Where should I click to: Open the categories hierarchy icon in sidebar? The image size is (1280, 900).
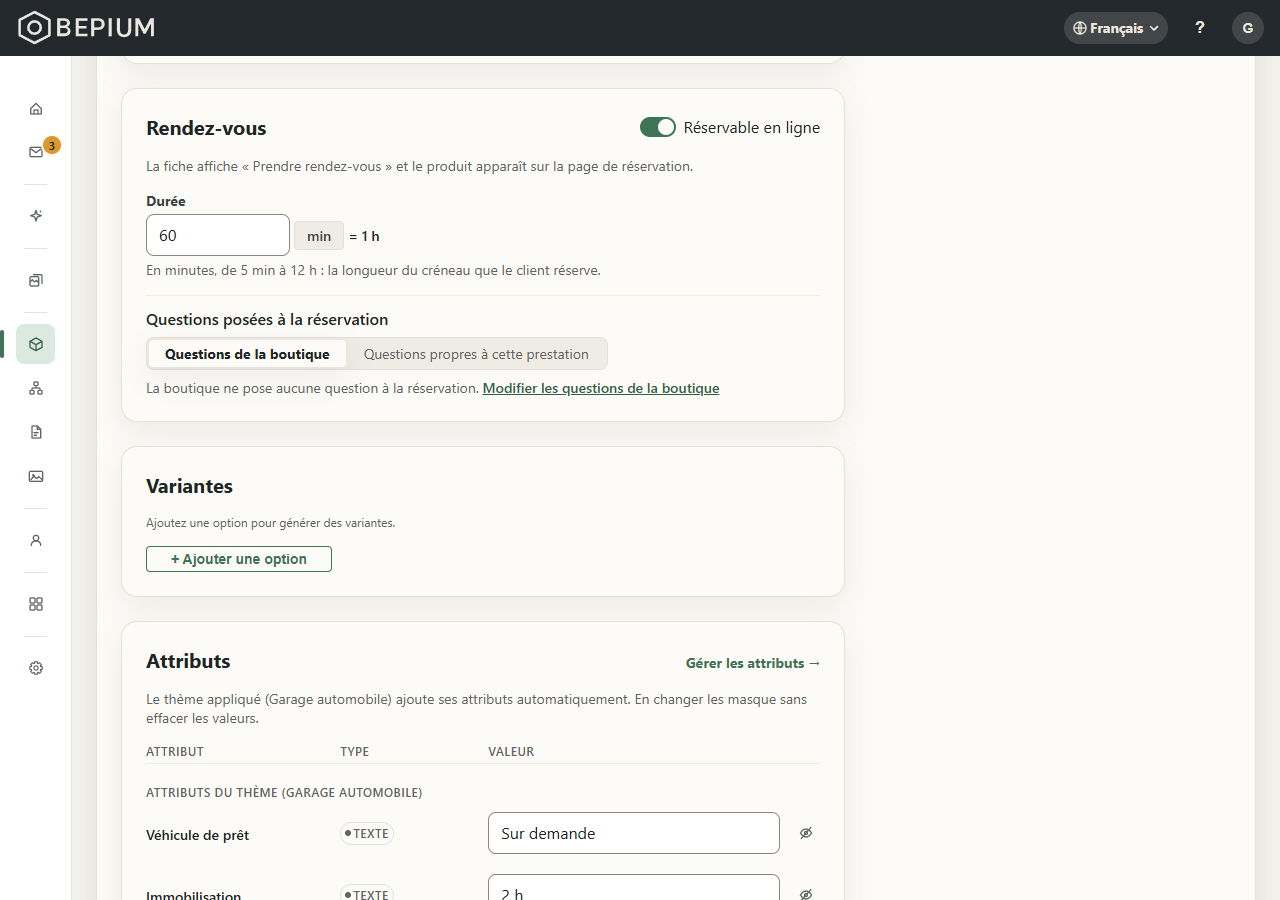[36, 388]
